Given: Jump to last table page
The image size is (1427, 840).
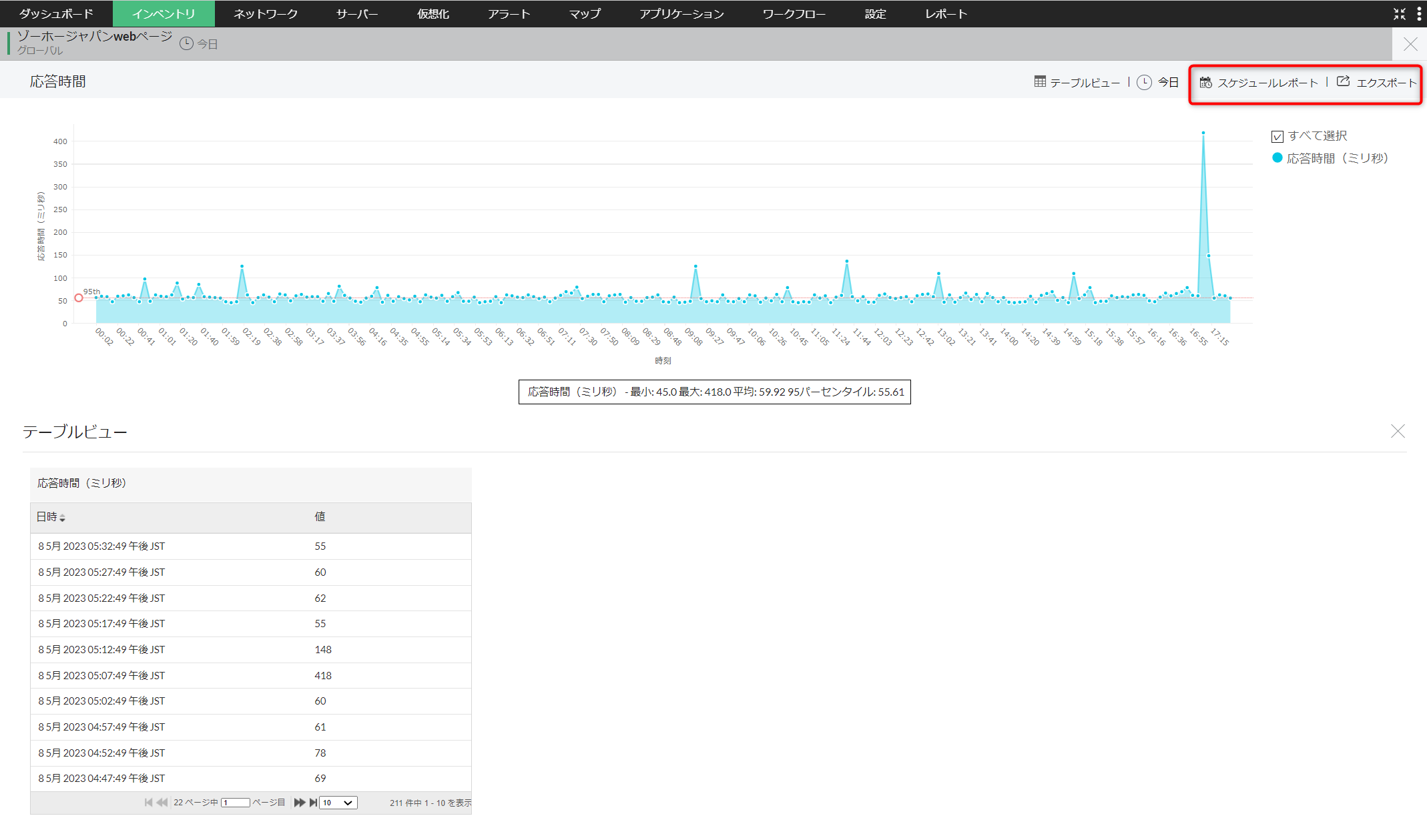Looking at the screenshot, I should (313, 803).
